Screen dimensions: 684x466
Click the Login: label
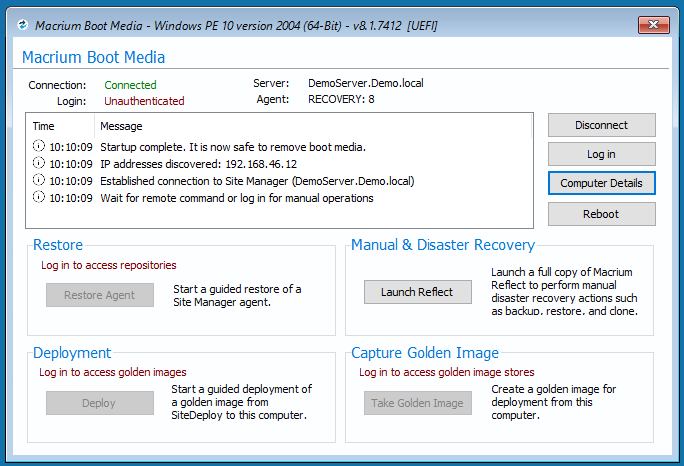pos(72,101)
